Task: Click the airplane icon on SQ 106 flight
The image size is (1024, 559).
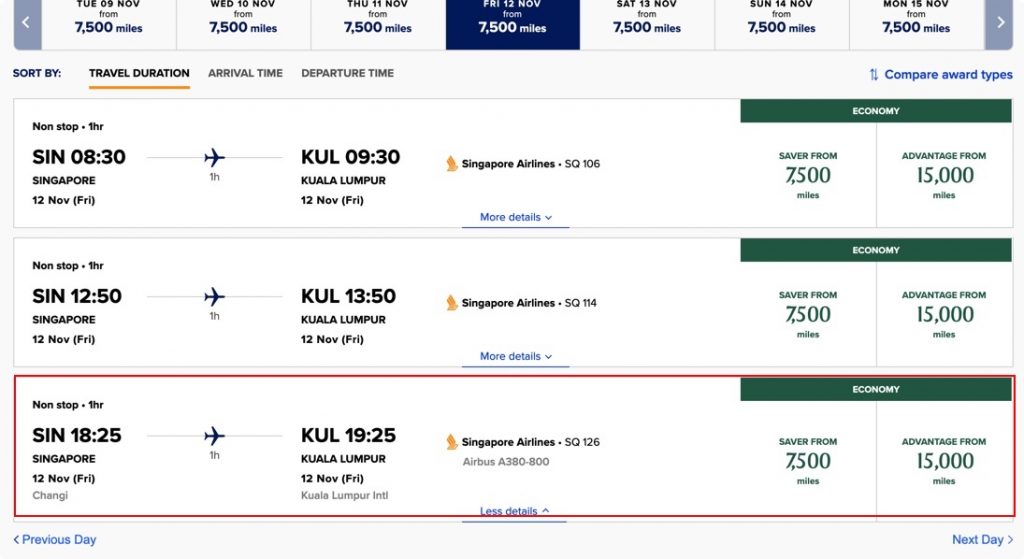Action: [x=214, y=157]
